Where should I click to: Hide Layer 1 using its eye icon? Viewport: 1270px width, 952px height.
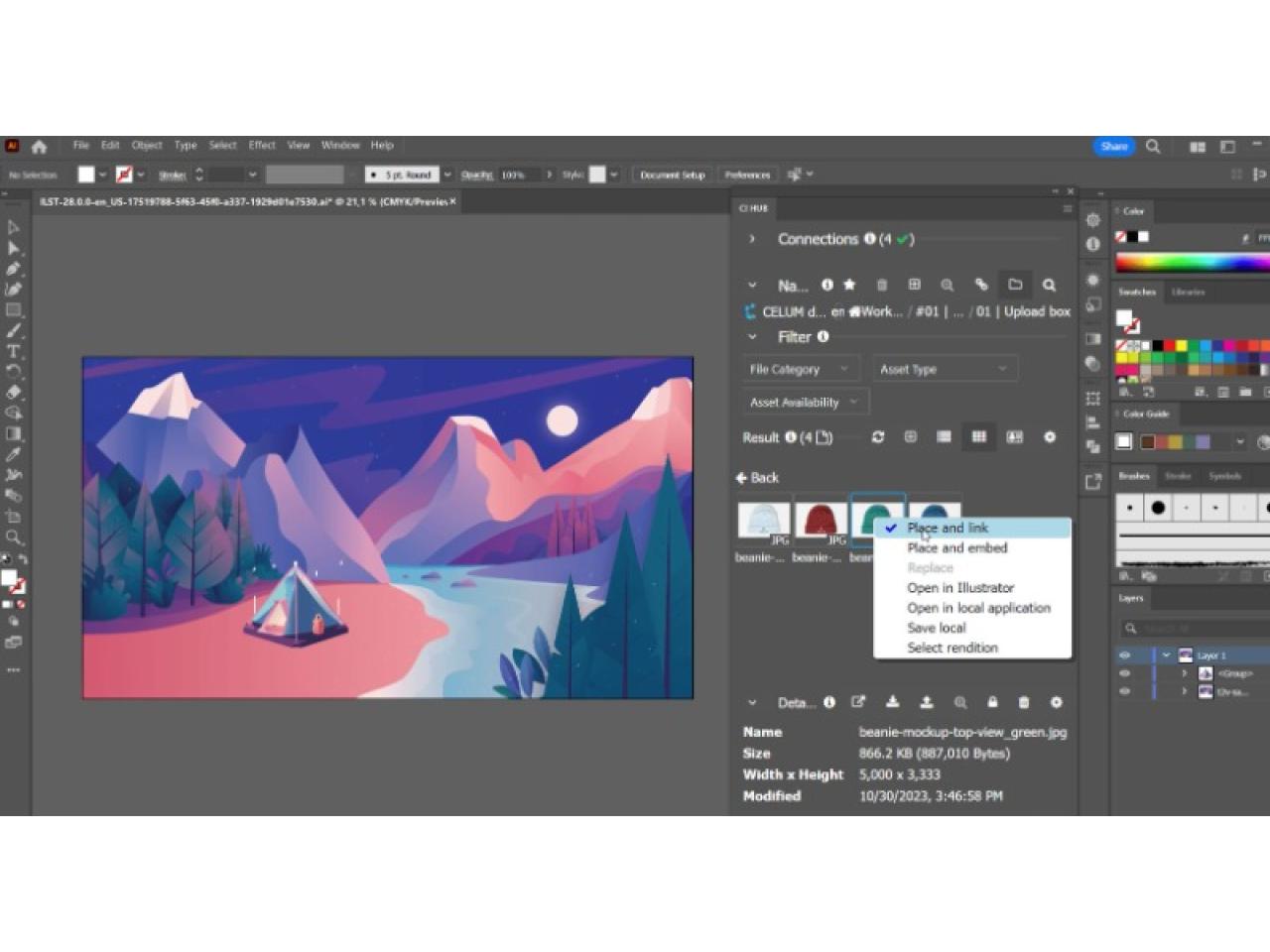(x=1124, y=655)
